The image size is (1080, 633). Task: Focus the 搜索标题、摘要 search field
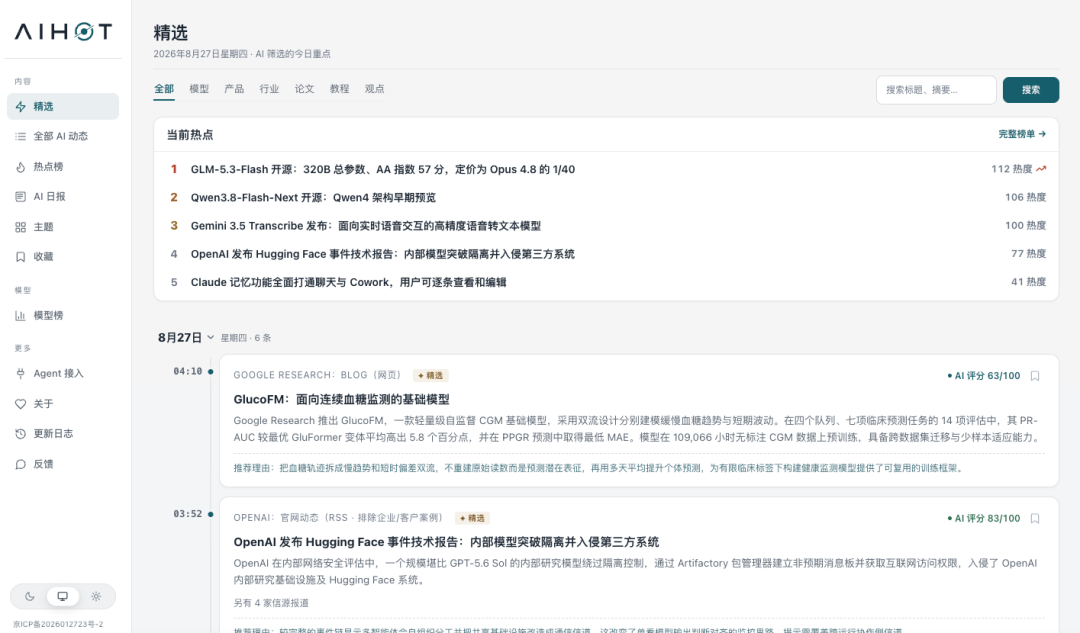click(936, 90)
